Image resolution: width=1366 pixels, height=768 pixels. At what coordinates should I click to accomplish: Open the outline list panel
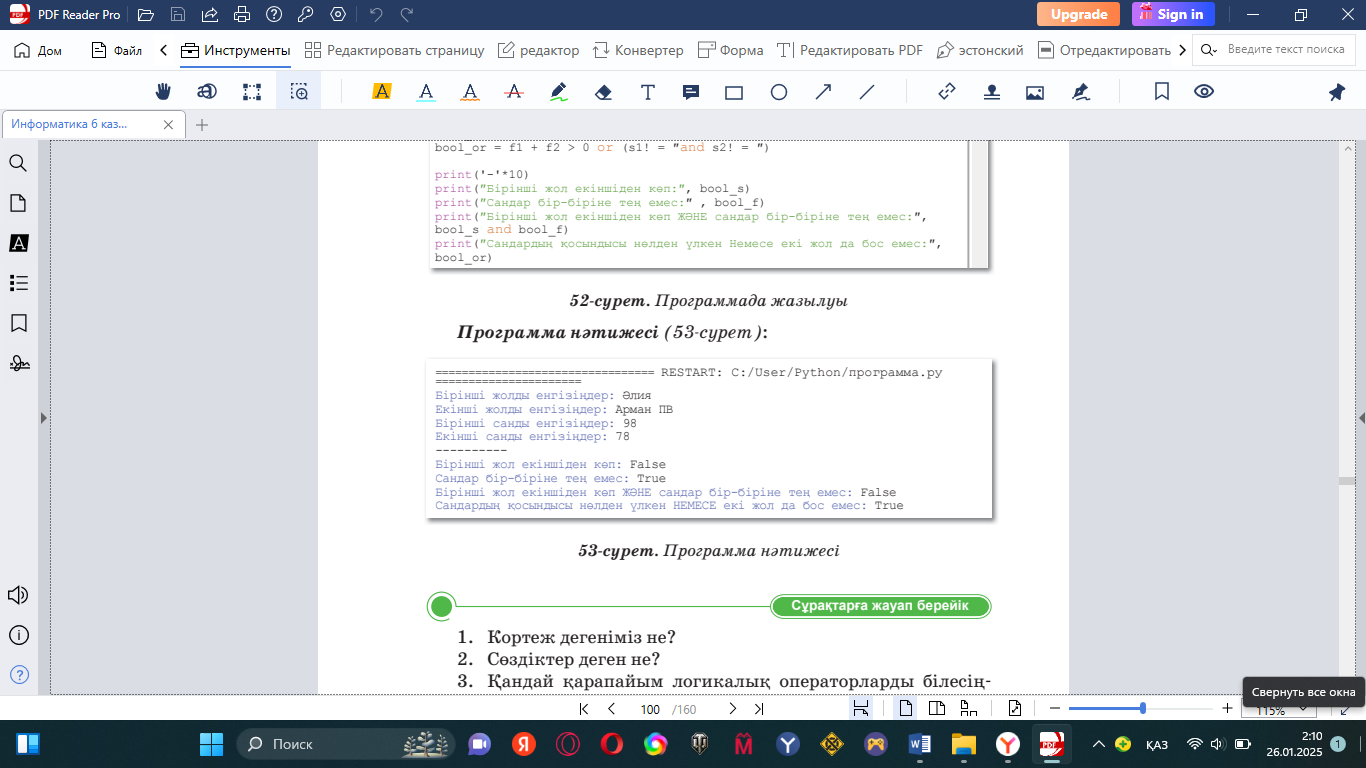[18, 283]
